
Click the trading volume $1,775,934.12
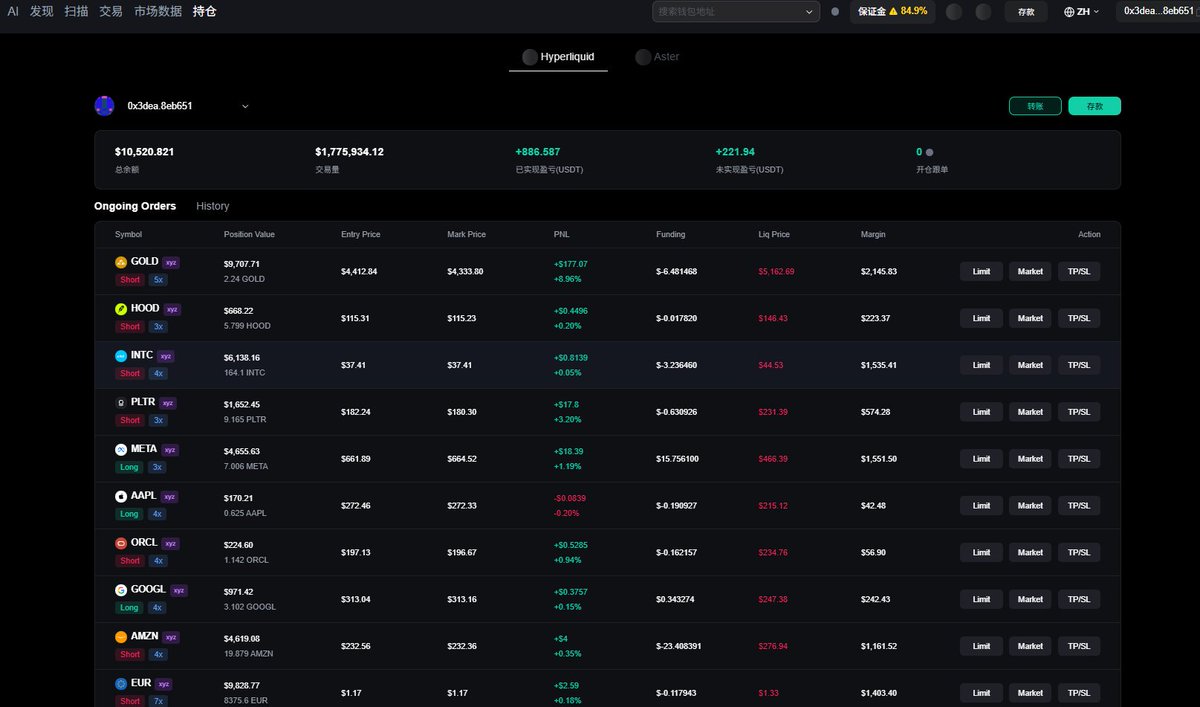coord(349,152)
